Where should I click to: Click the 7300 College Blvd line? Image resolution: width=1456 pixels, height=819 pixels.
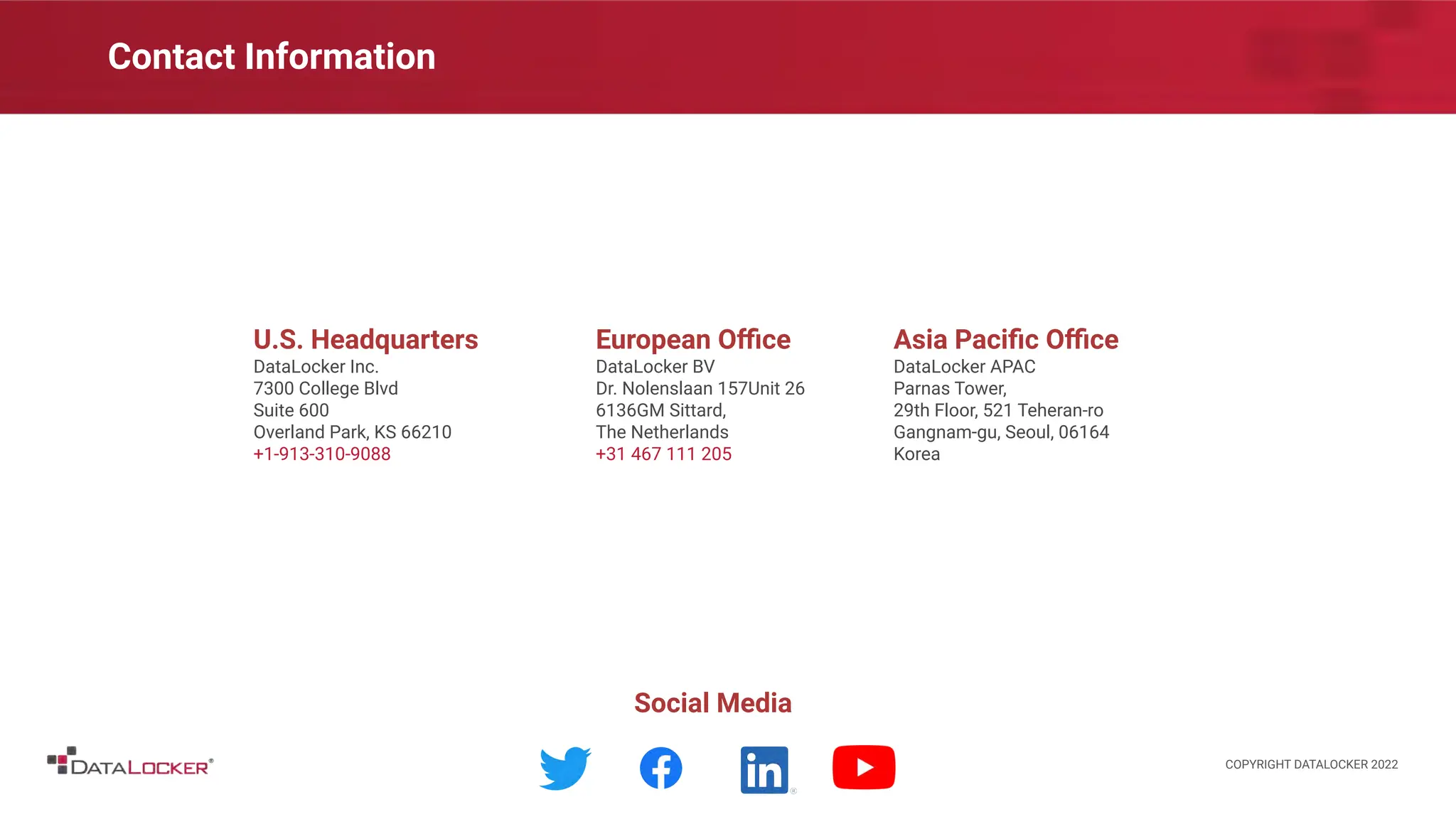(326, 388)
